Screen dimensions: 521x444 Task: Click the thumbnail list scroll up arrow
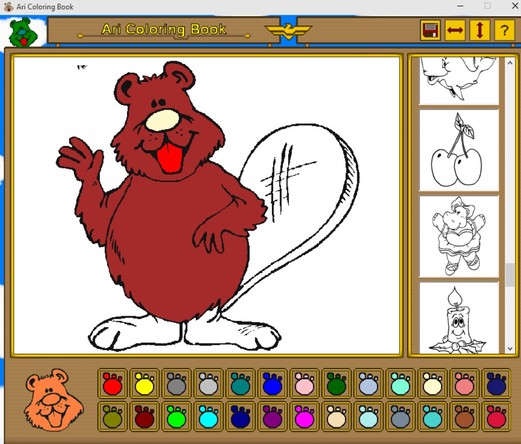pos(510,62)
